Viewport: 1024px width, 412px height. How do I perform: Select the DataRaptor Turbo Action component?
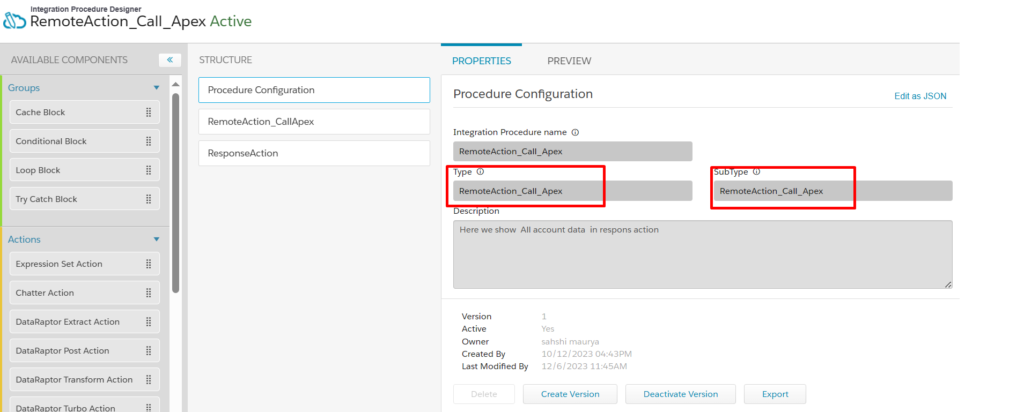click(84, 405)
